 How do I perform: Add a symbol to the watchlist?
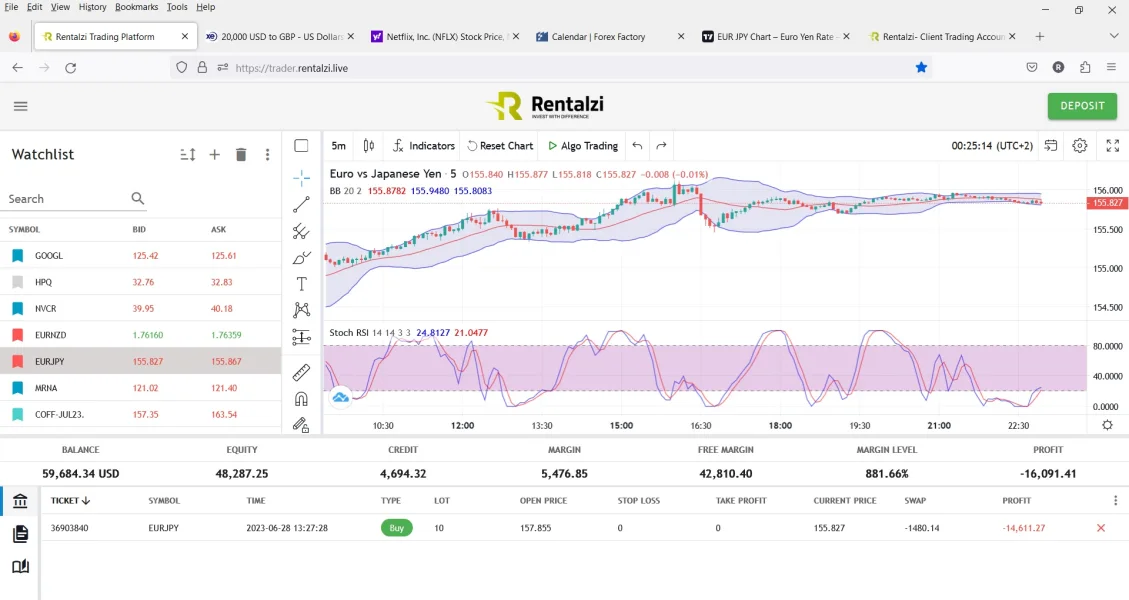[214, 155]
